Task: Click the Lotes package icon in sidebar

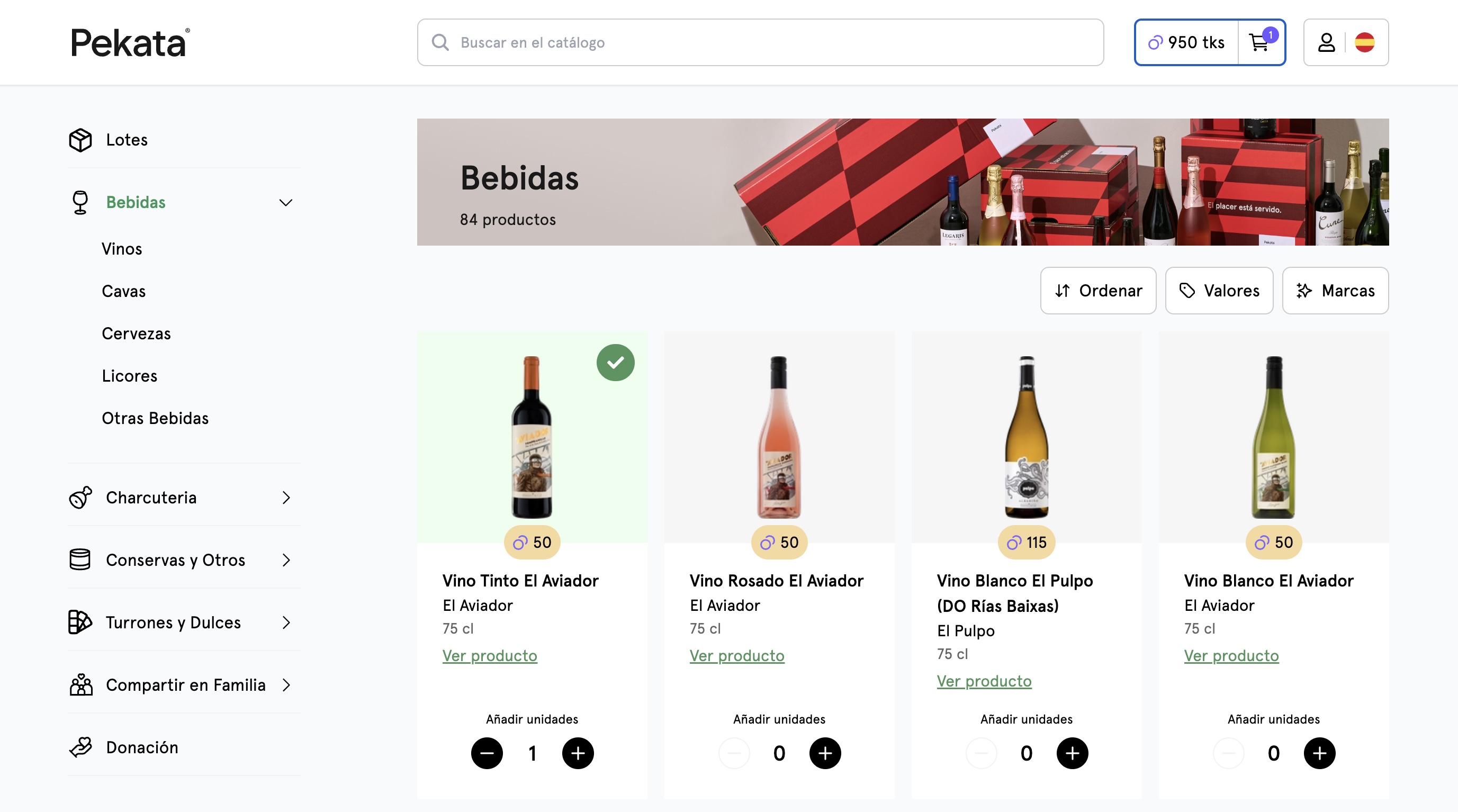Action: pos(81,140)
